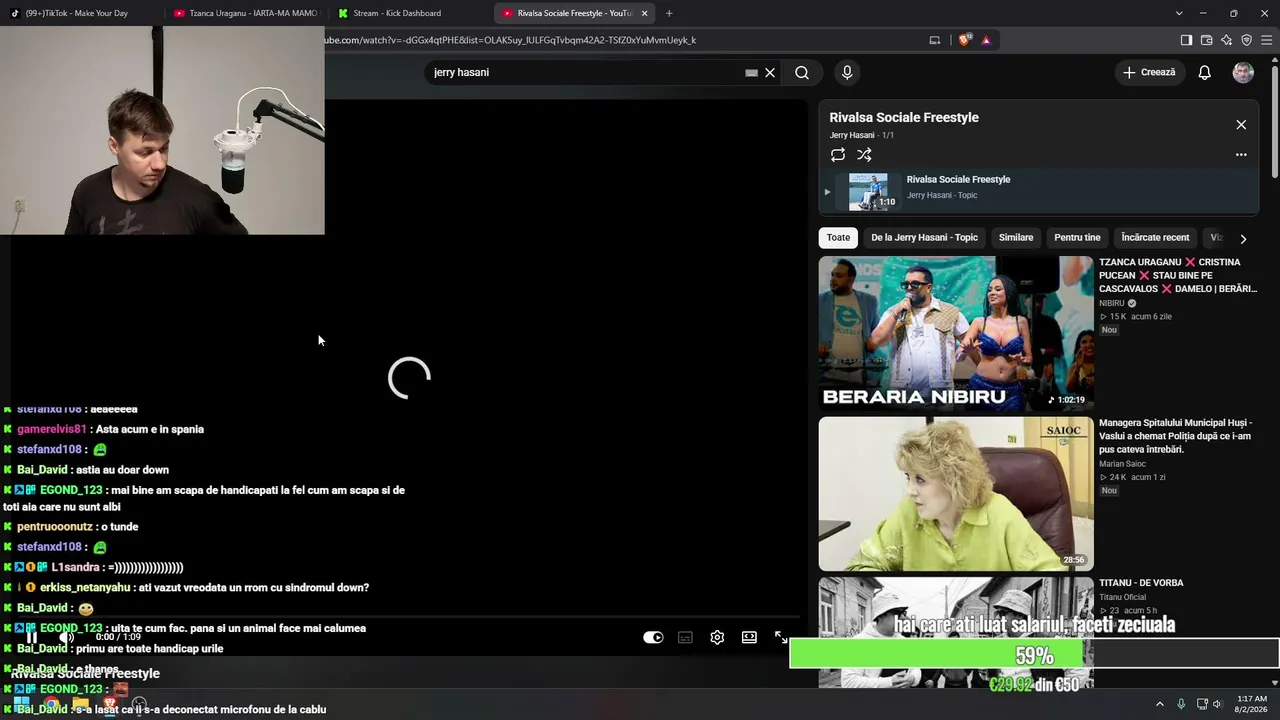Open the taskbar volume icon
This screenshot has width=1280, height=720.
[1217, 704]
